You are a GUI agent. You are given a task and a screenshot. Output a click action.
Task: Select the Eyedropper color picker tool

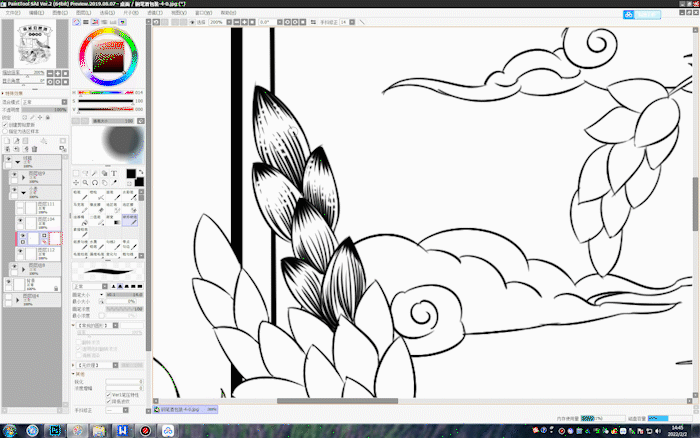point(114,183)
